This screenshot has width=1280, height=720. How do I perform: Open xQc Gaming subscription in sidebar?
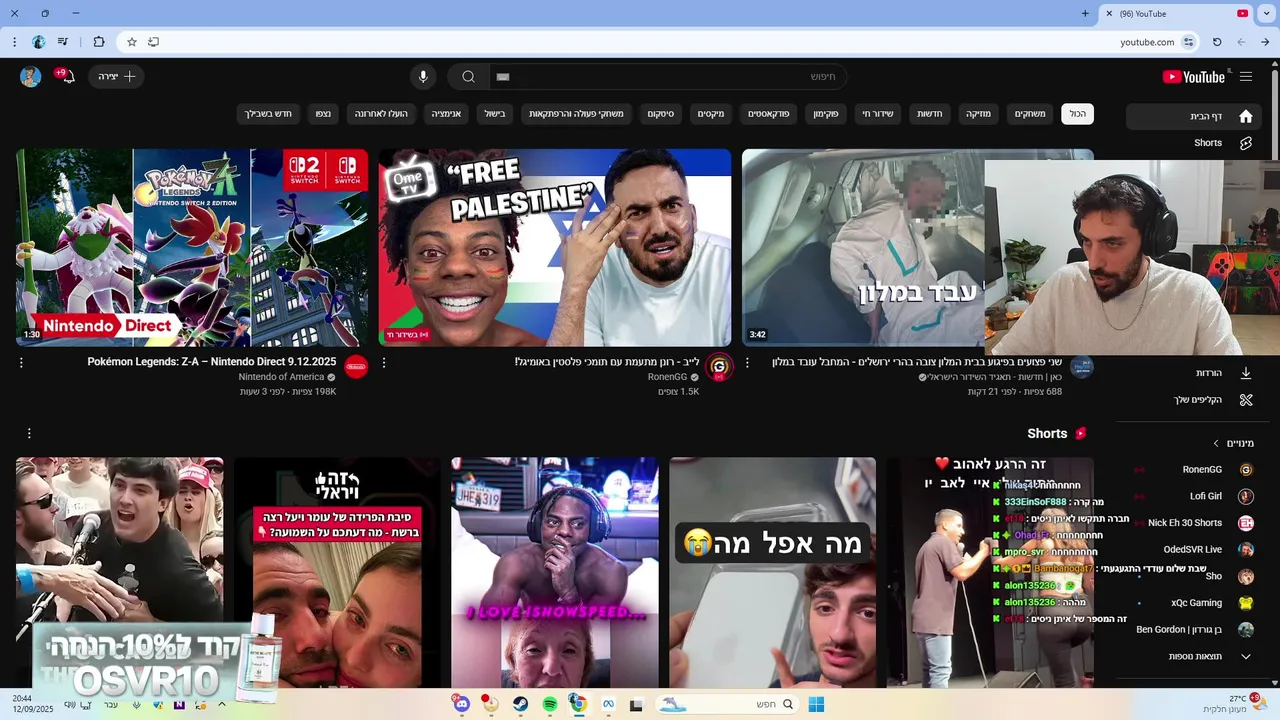click(x=1197, y=603)
